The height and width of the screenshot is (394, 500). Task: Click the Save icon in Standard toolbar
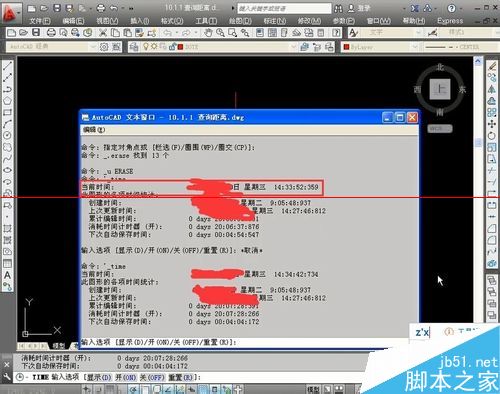[x=36, y=33]
